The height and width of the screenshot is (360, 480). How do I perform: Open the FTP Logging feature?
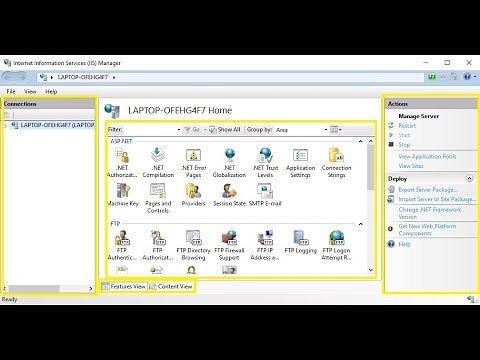point(300,242)
